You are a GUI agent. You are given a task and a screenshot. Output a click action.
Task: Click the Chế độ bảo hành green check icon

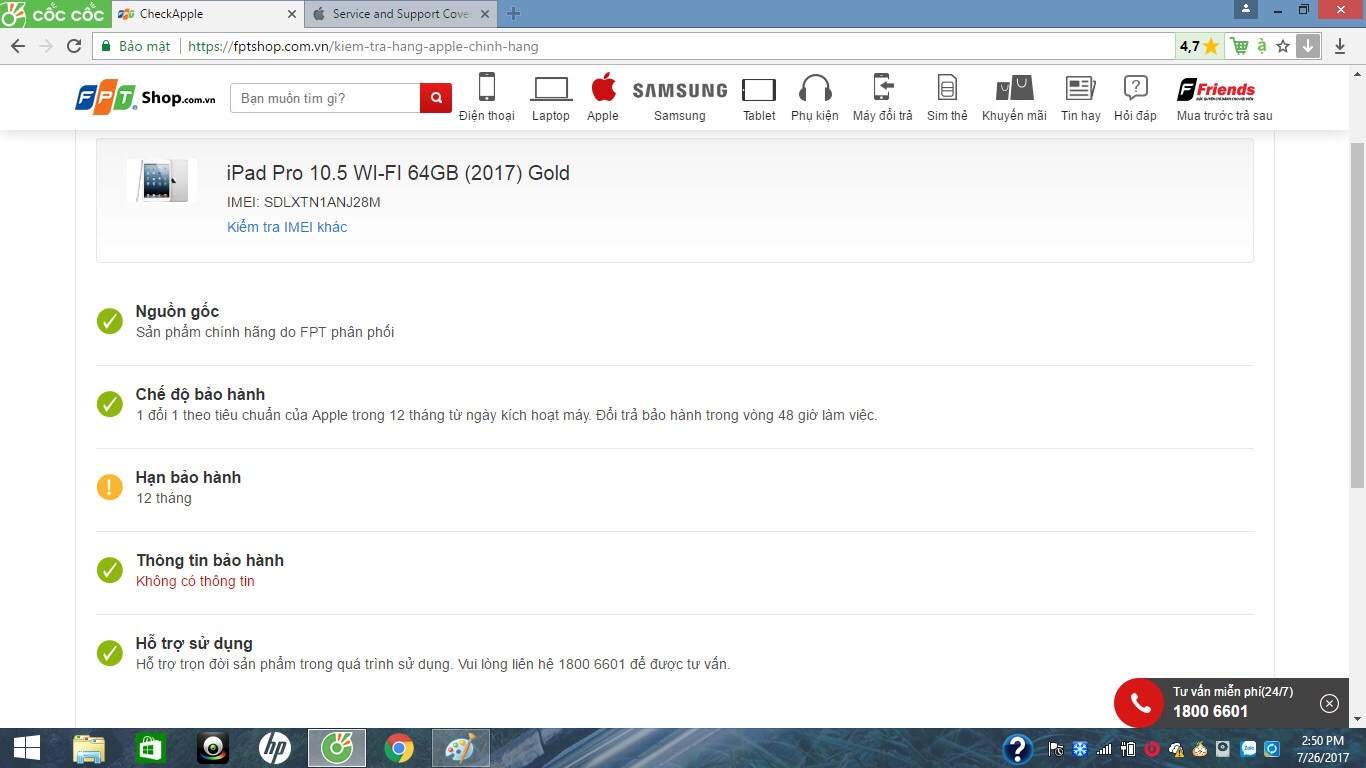pos(110,404)
